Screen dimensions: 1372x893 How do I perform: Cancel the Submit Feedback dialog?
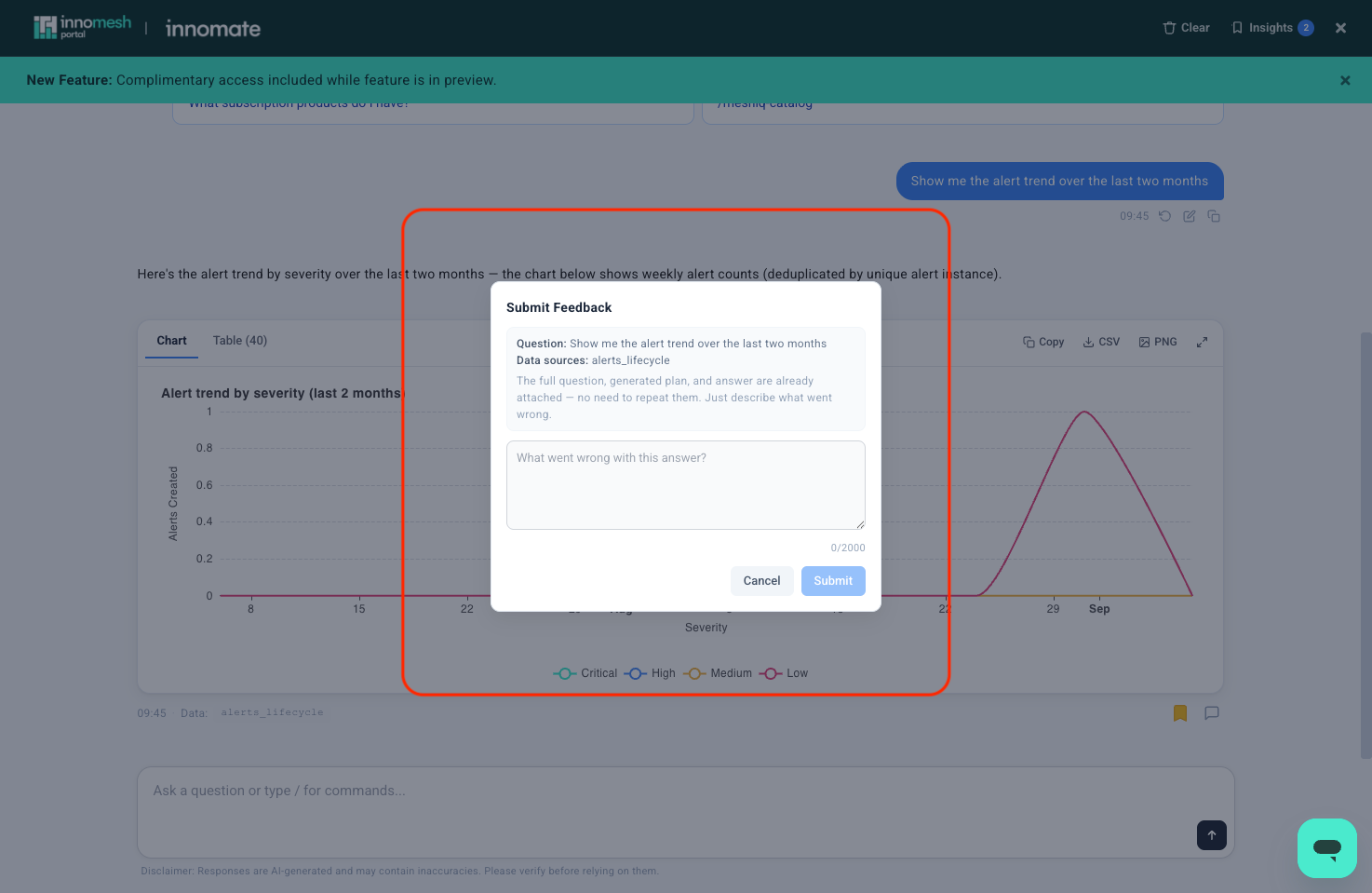(x=761, y=581)
